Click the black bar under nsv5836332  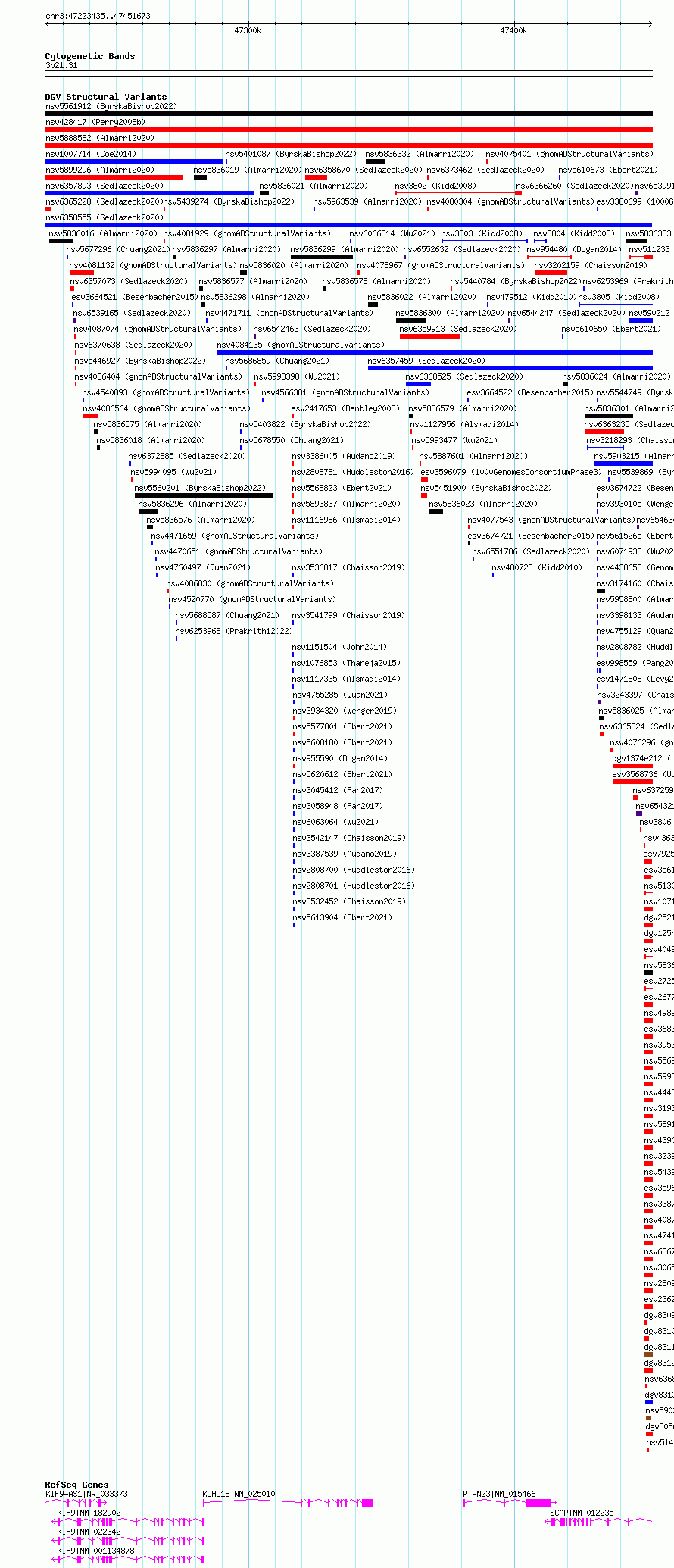[x=376, y=161]
